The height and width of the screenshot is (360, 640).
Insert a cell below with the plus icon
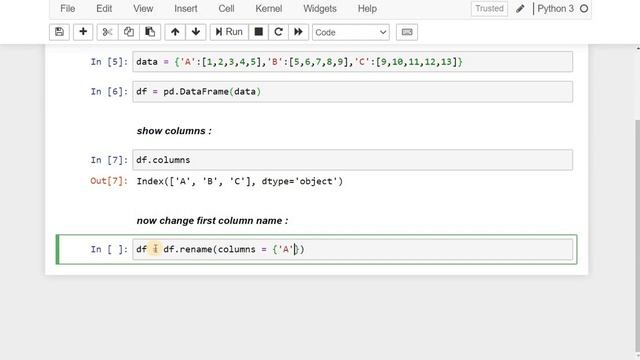pos(83,32)
